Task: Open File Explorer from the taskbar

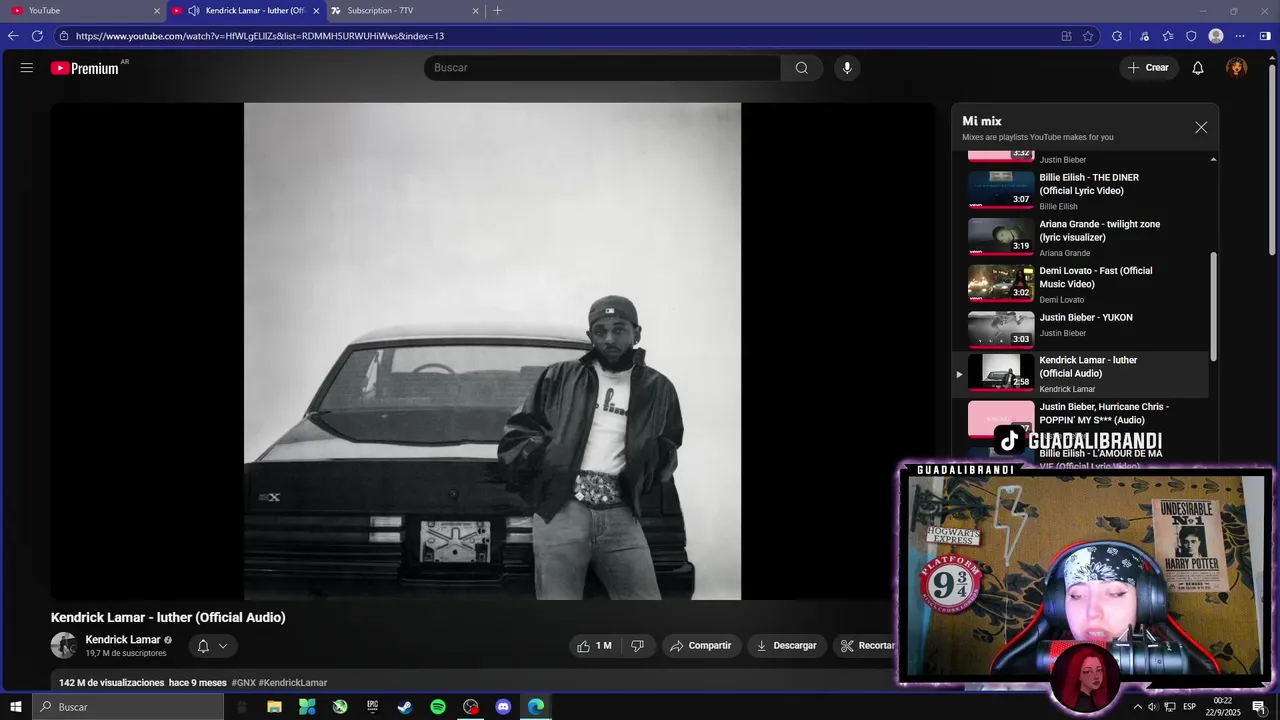Action: click(x=274, y=707)
